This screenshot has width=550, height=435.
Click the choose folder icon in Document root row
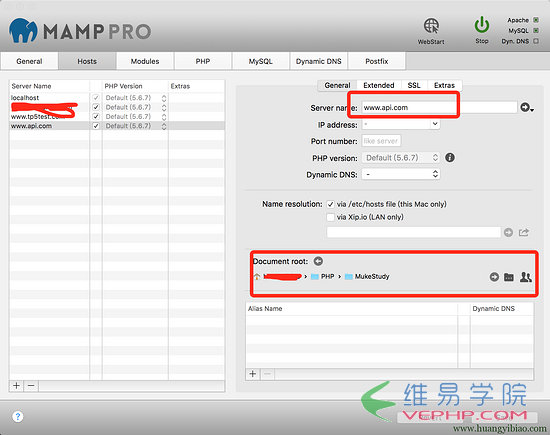point(509,277)
